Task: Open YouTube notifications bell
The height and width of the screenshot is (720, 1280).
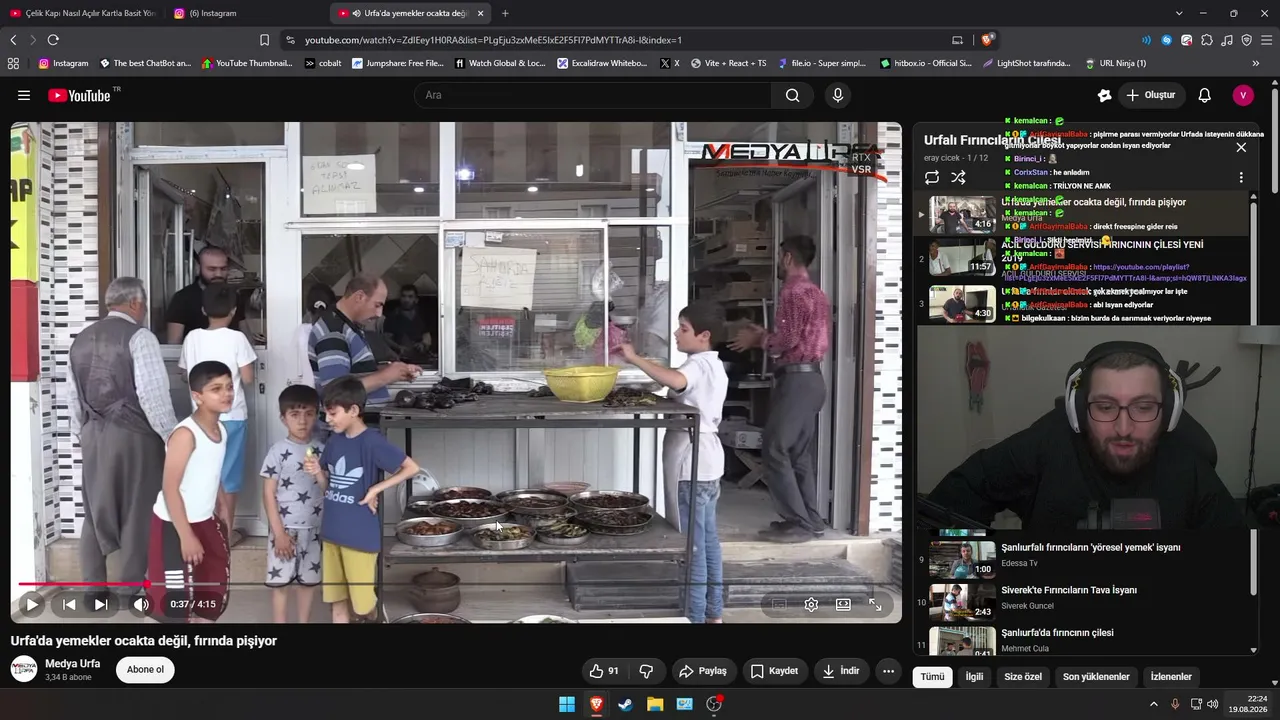Action: [1205, 95]
